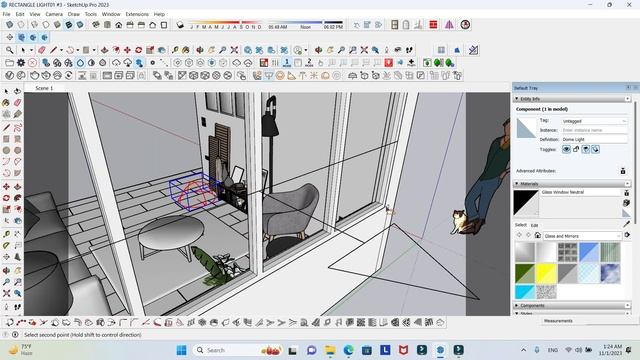Screen dimensions: 640x360
Task: Open the Extensions menu
Action: 137,14
